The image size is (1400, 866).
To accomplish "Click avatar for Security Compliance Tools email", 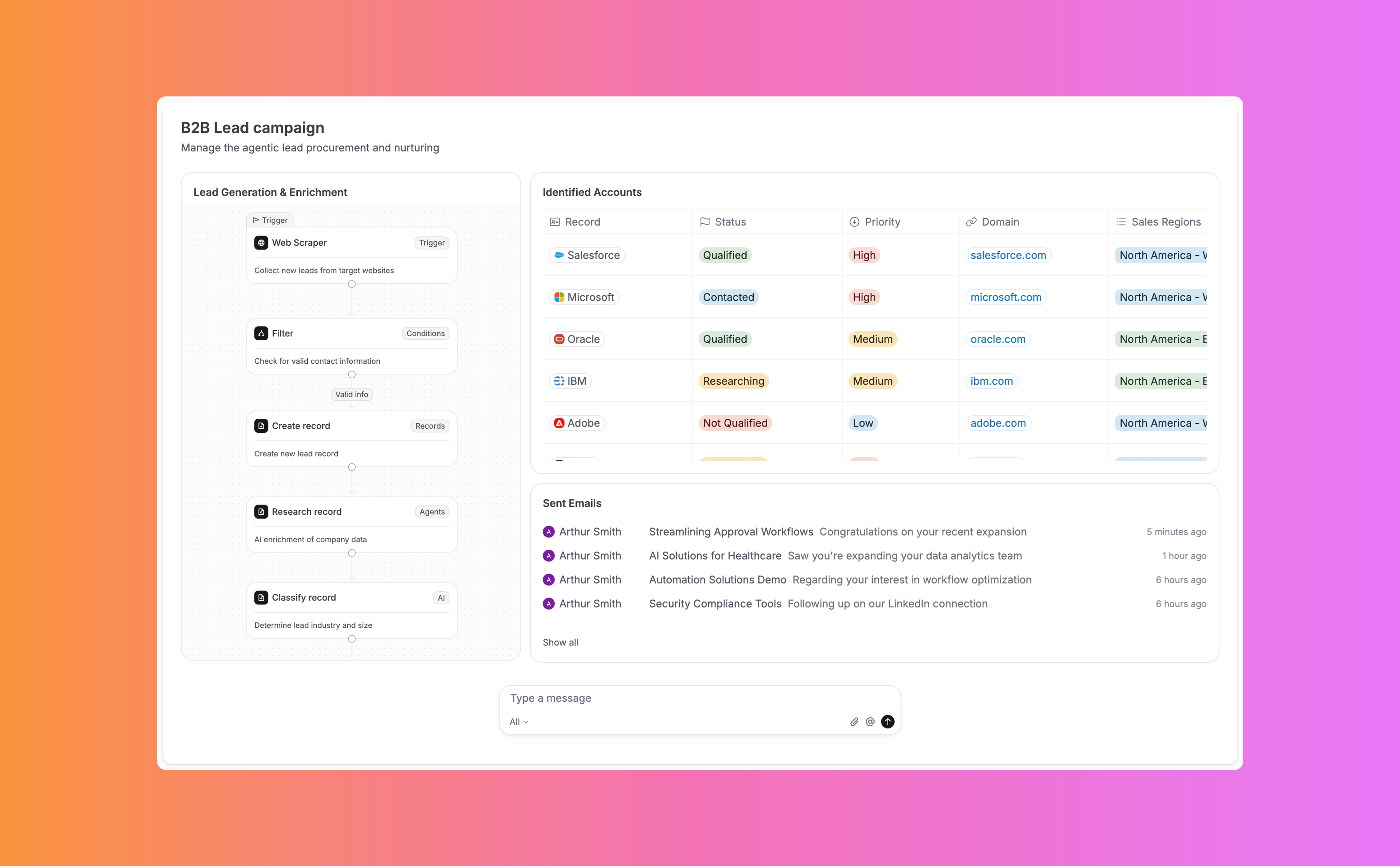I will (549, 604).
